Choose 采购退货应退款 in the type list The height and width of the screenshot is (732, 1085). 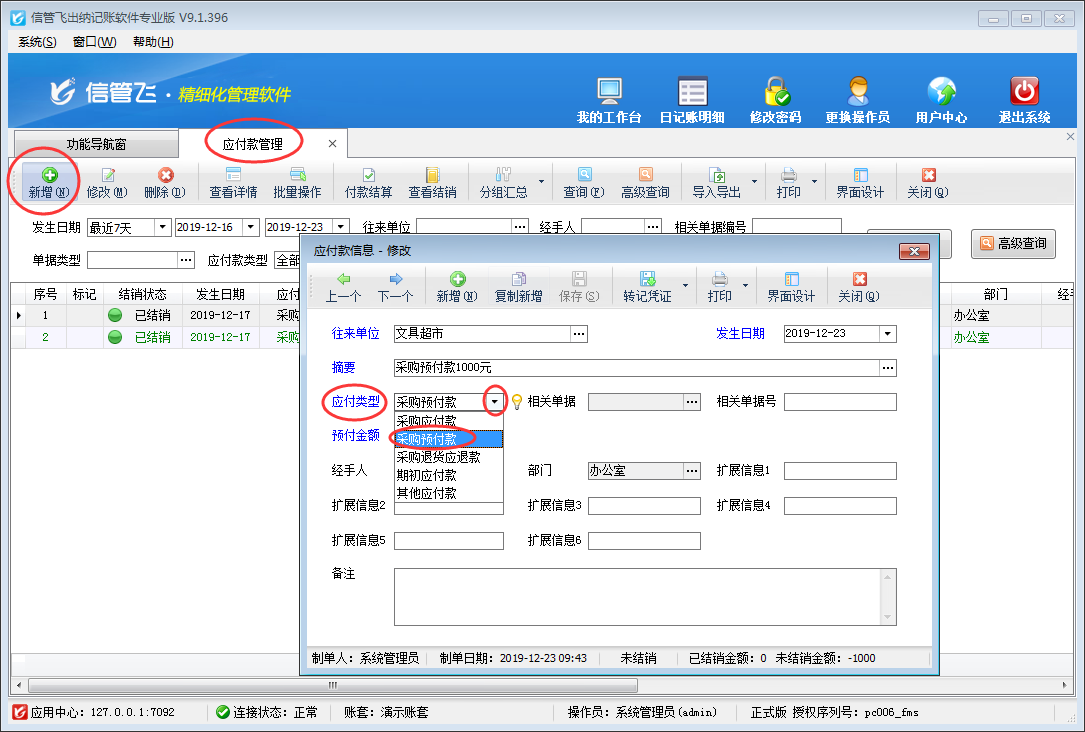pos(438,457)
